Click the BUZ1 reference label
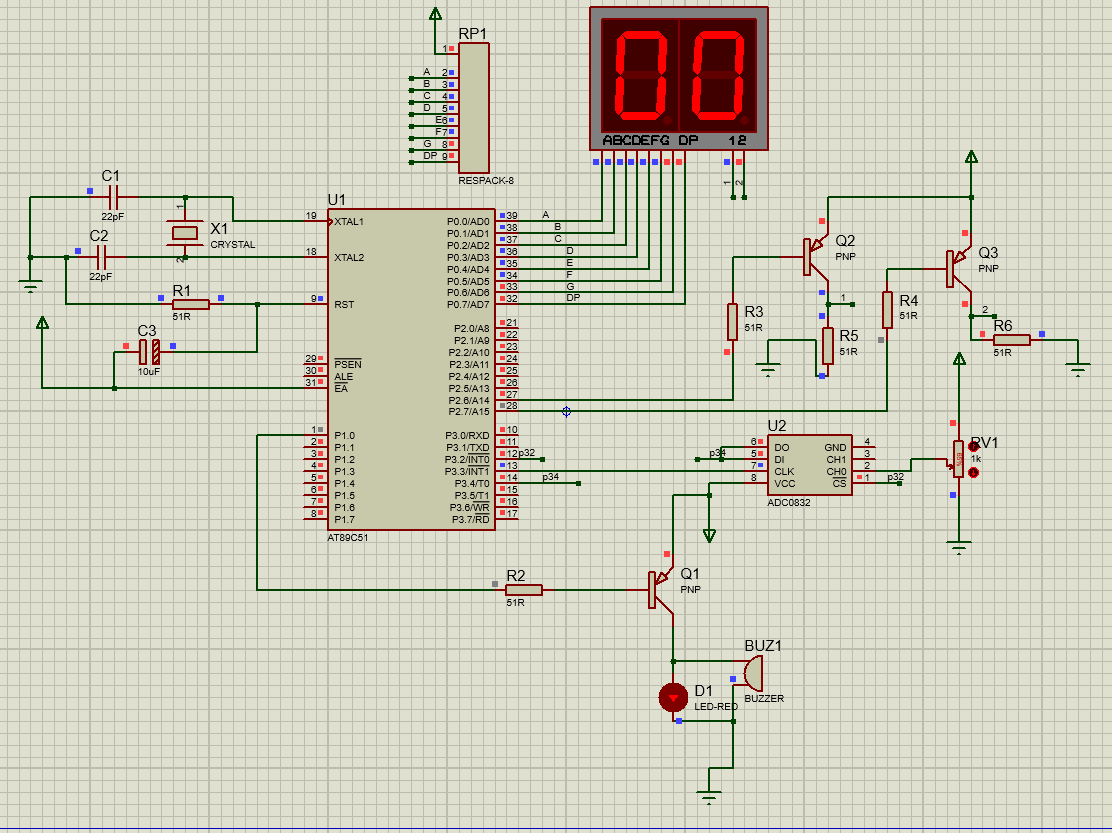This screenshot has height=833, width=1112. 763,646
